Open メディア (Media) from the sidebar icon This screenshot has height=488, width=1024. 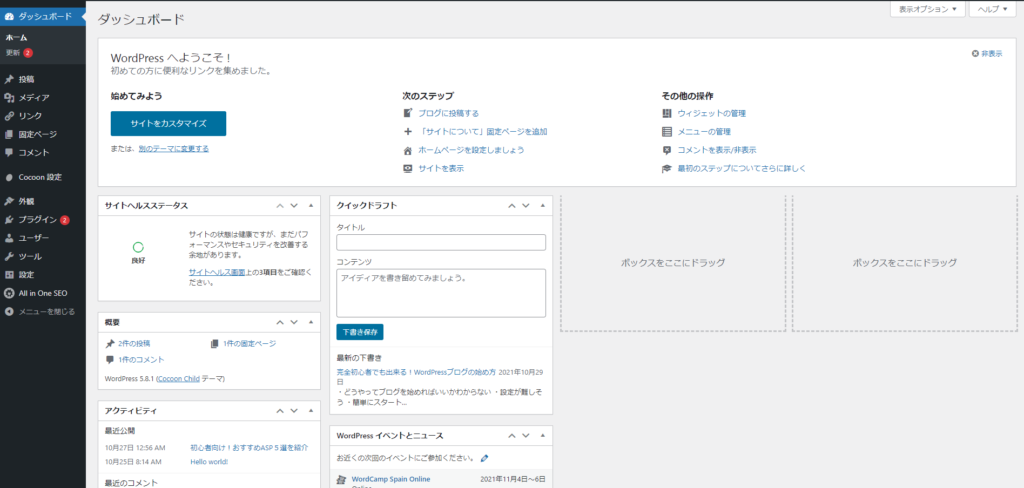[x=9, y=98]
